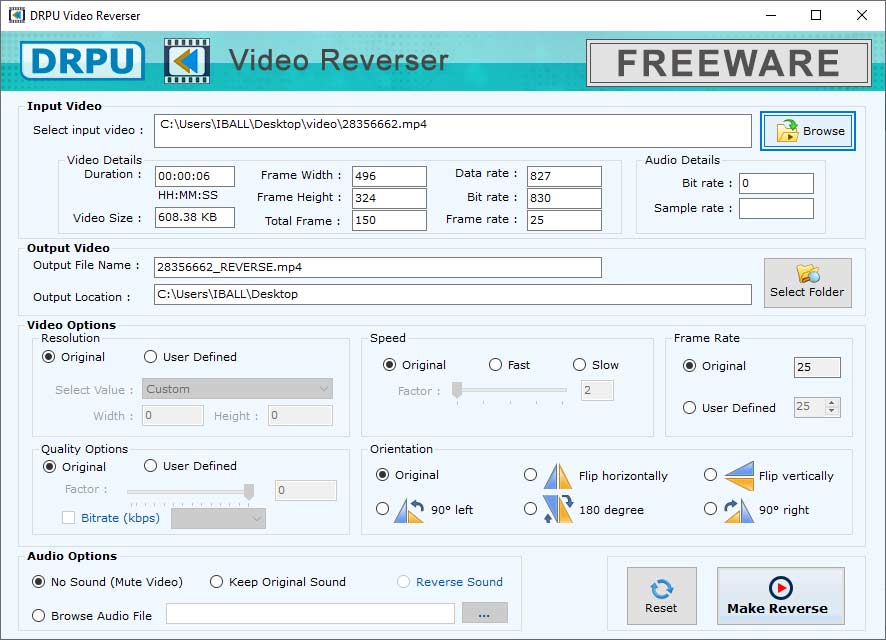Open the Bitrate kbps dropdown
The image size is (886, 640).
(218, 519)
